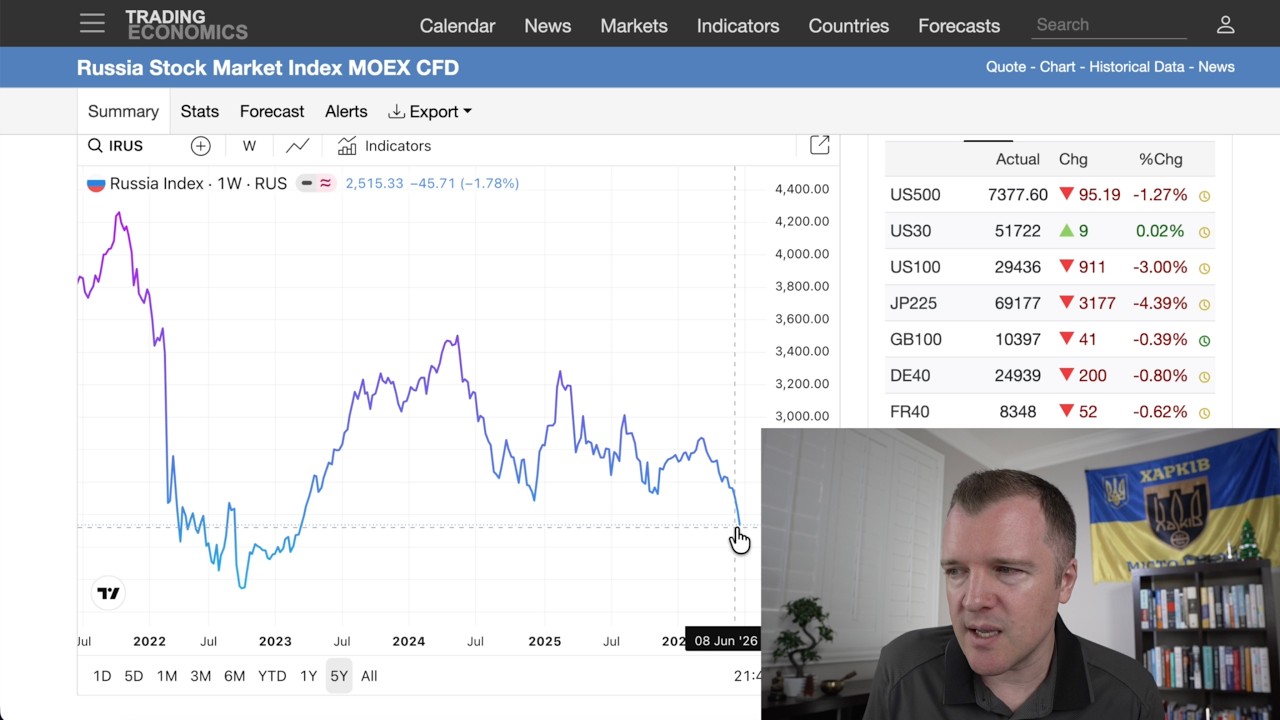Screen dimensions: 1280x720
Task: Click the DE40 row clock icon
Action: [1204, 376]
